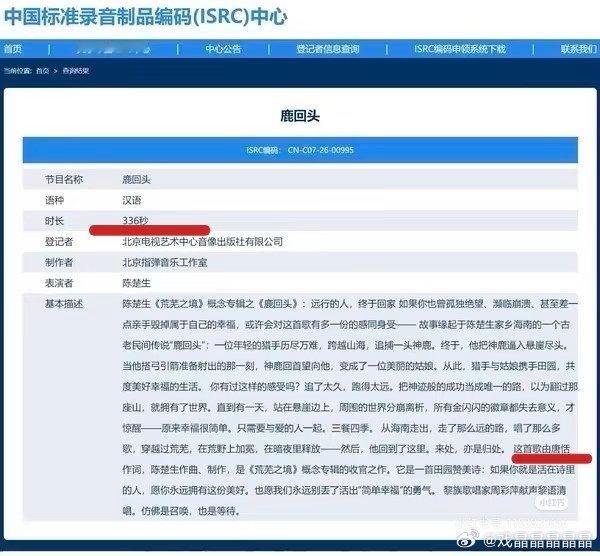Viewport: 600px width, 556px height.
Task: Click the 首页 breadcrumb link
Action: 42,71
